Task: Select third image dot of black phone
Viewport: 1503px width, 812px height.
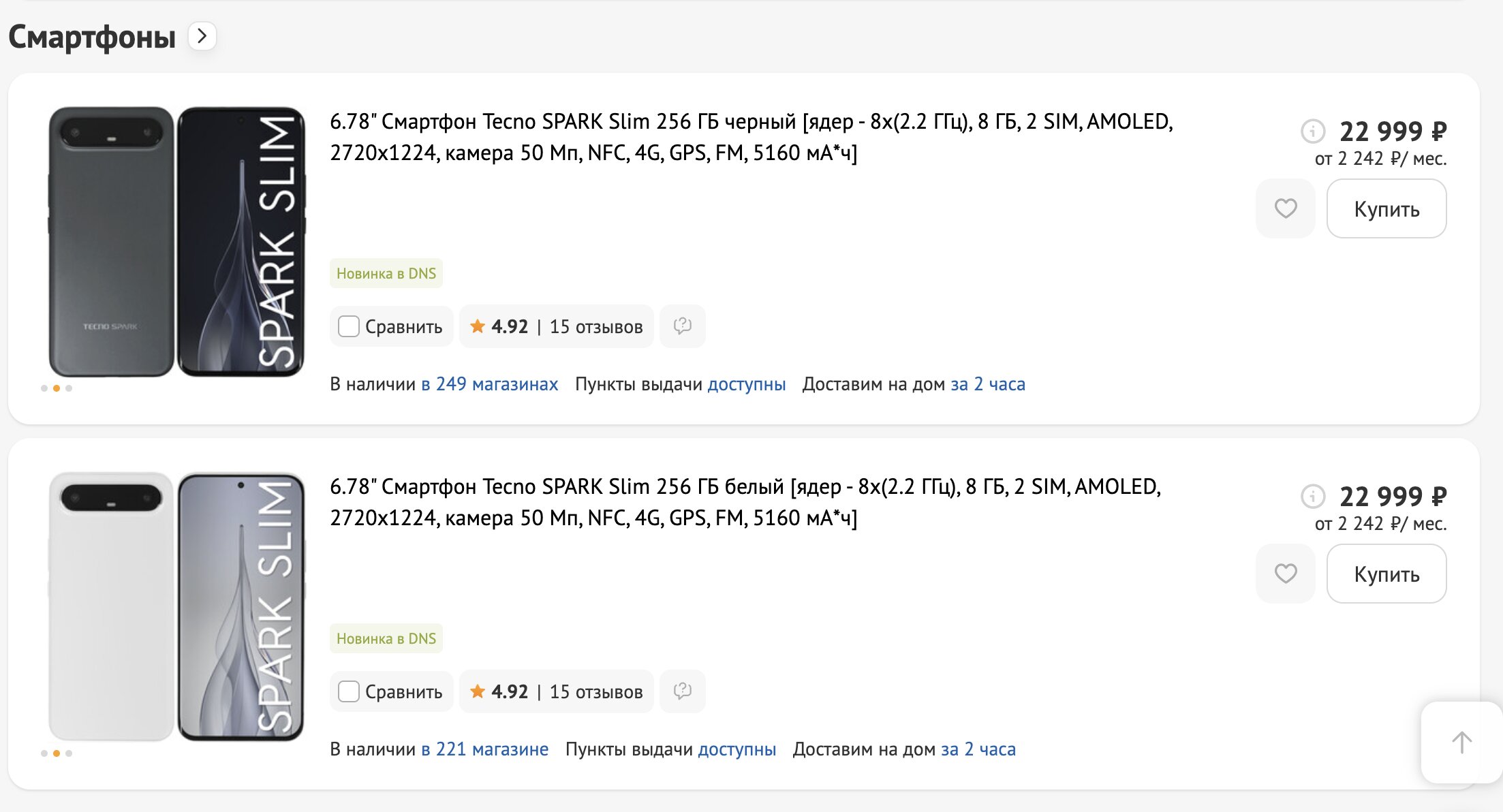Action: tap(69, 388)
